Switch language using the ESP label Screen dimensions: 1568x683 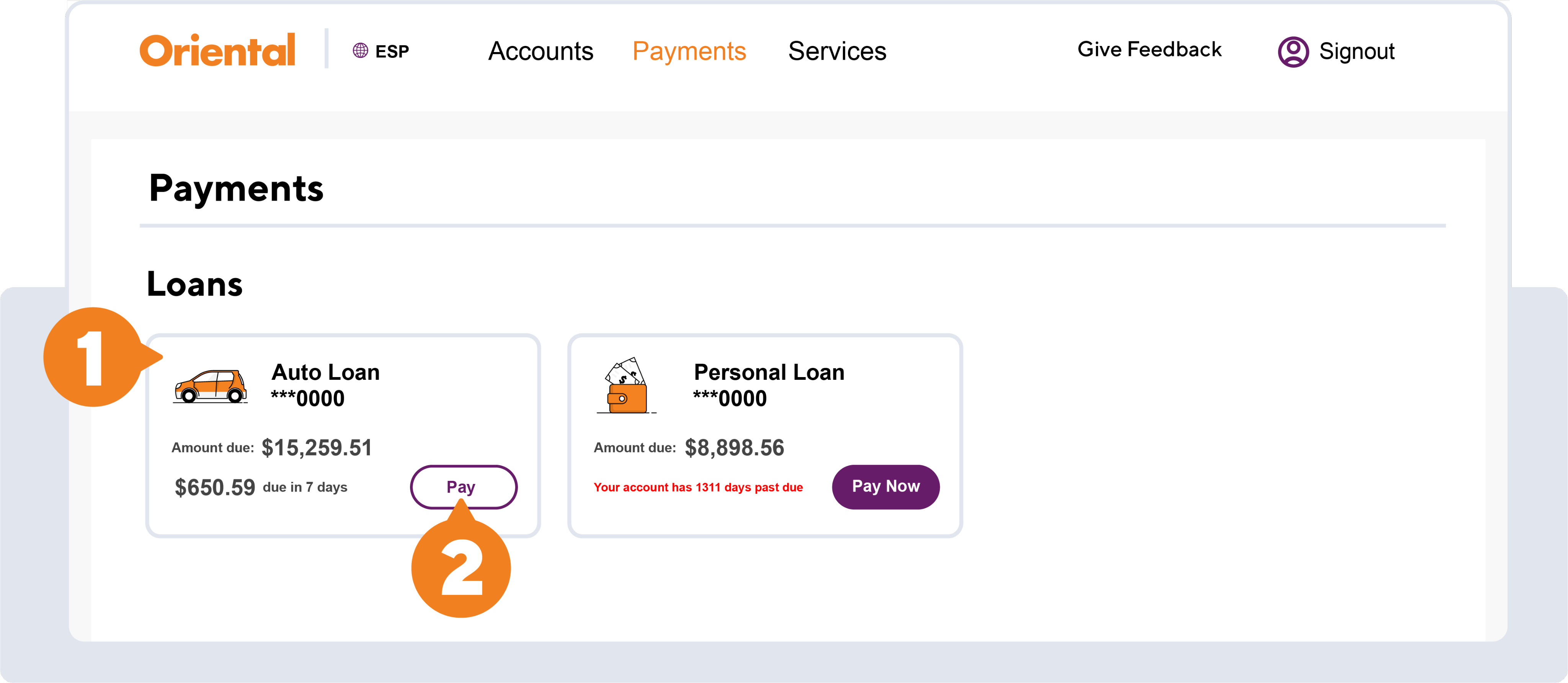[392, 52]
